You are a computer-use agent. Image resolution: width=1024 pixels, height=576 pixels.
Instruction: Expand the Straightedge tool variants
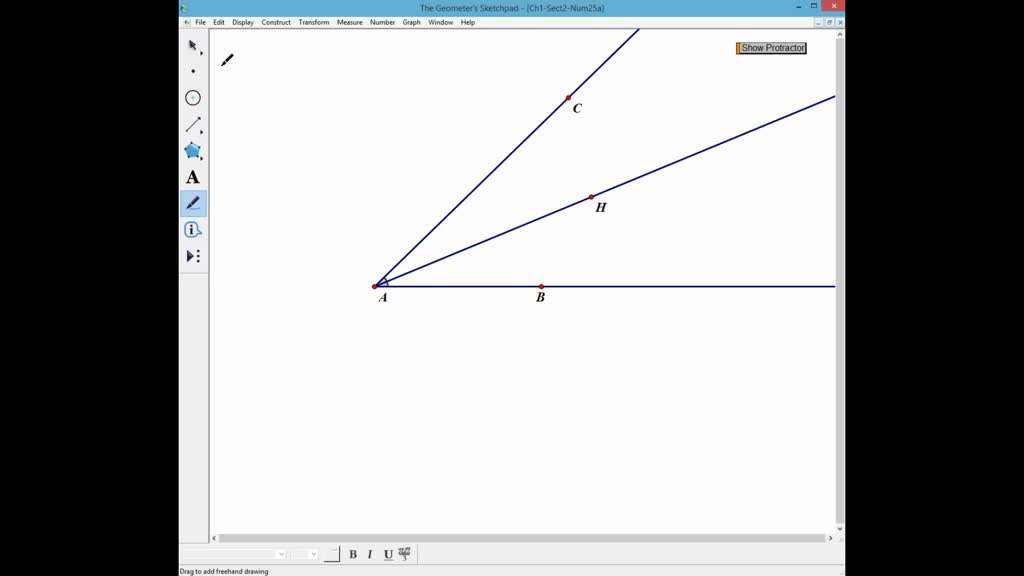coord(200,130)
